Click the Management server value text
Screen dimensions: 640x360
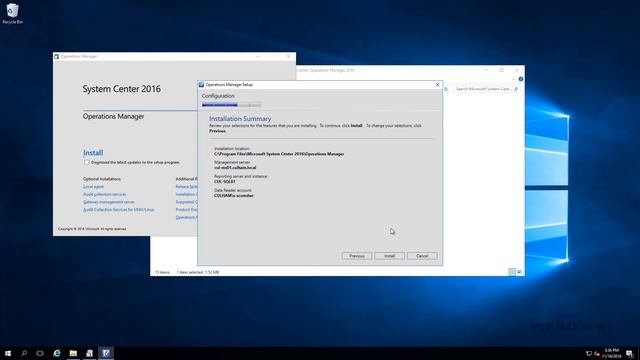(x=235, y=167)
